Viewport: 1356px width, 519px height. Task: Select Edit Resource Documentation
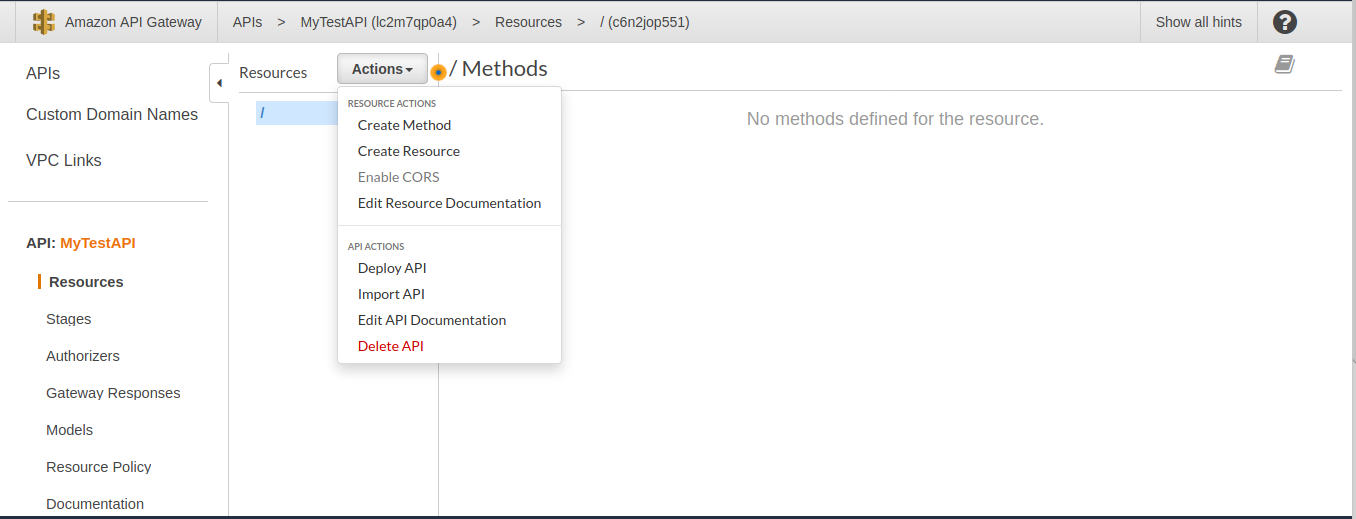[x=449, y=203]
